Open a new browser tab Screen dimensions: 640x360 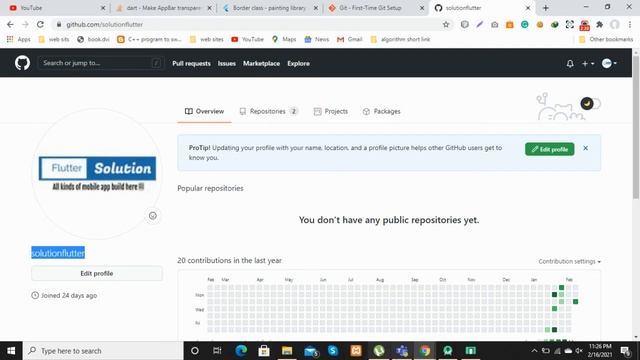(x=545, y=8)
